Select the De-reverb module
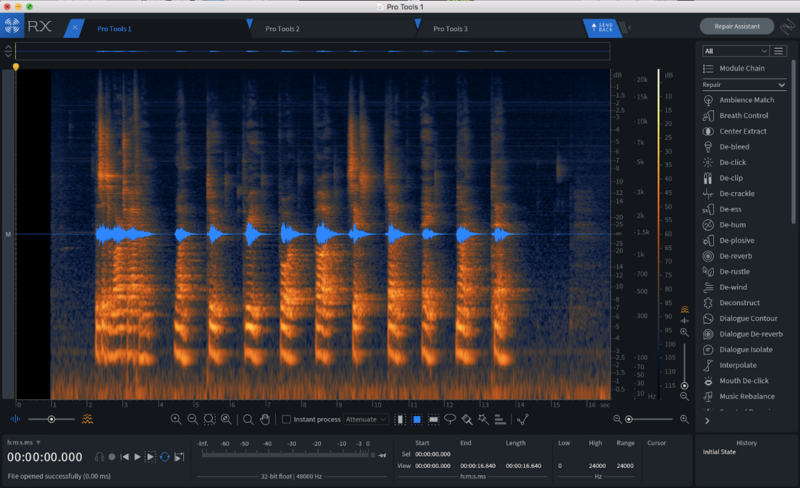 pyautogui.click(x=736, y=256)
